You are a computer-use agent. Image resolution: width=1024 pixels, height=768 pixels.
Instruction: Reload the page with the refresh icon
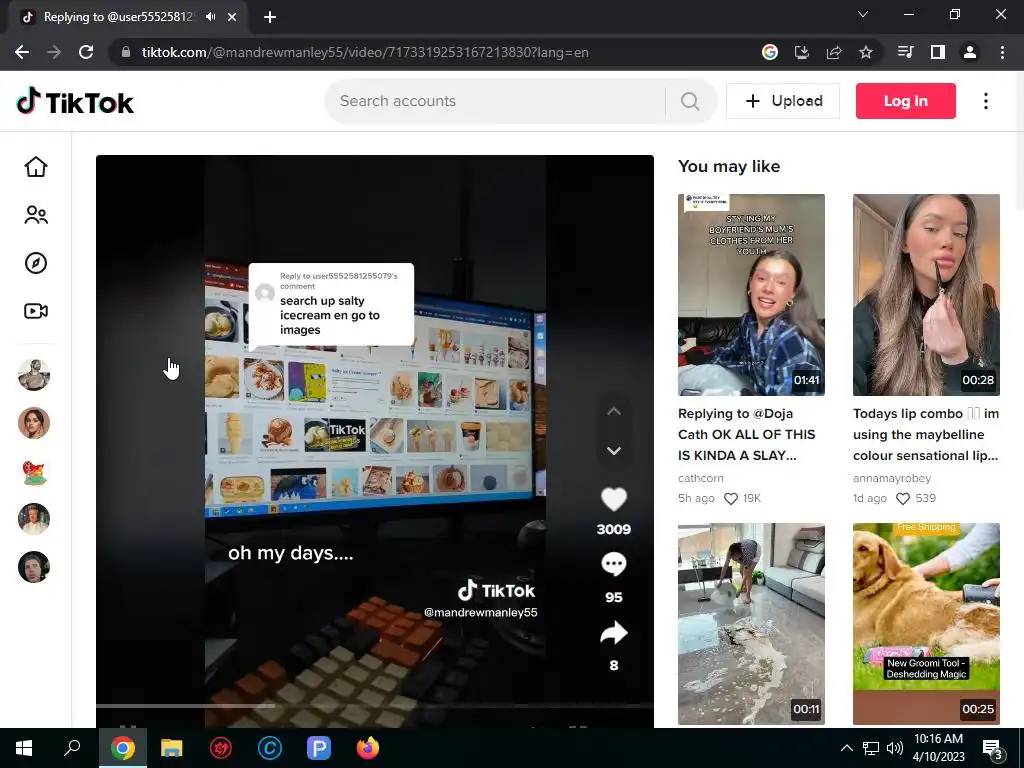coord(86,52)
